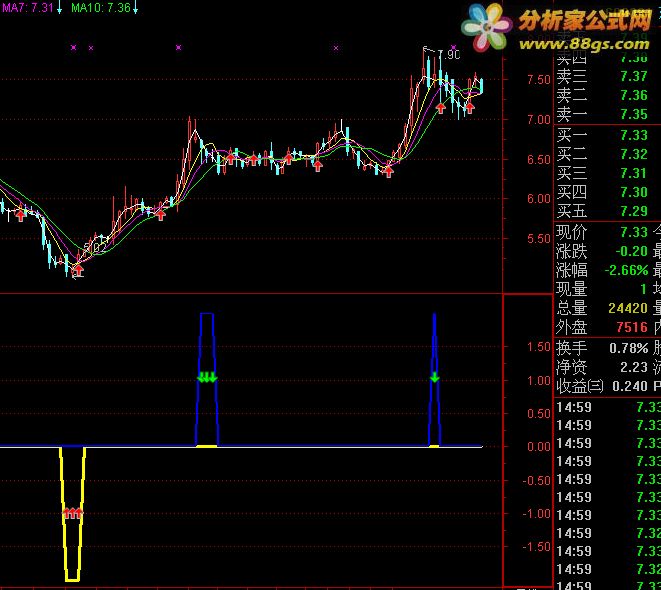661x590 pixels.
Task: Click the 净资 2.23 value
Action: point(634,367)
